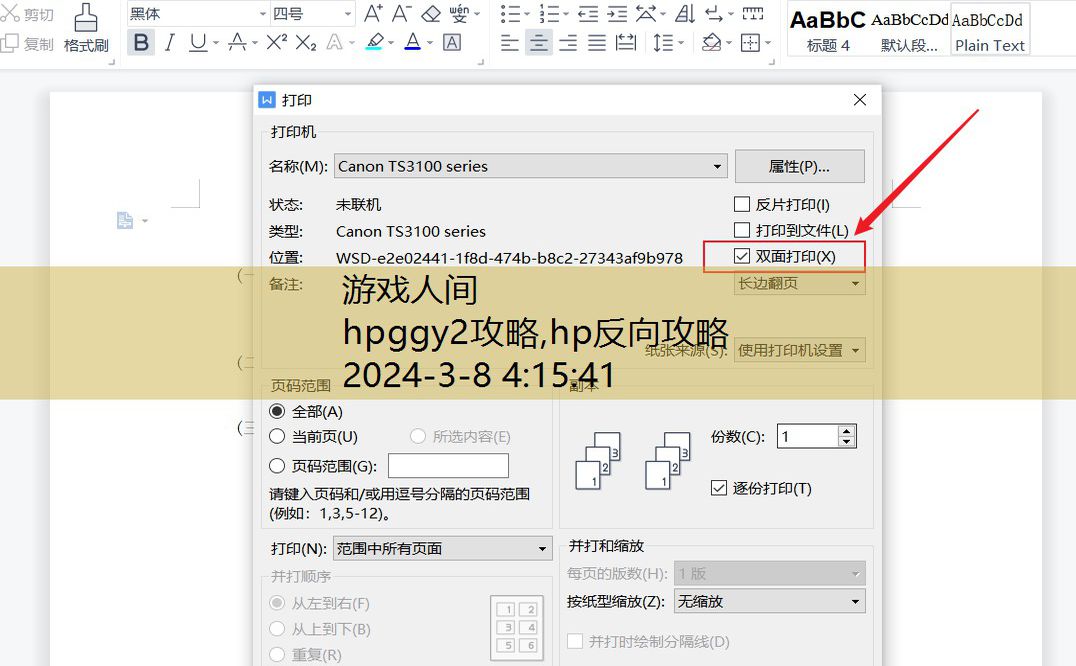Enable the 反片打印(I) checkbox
Viewport: 1076px width, 666px height.
(x=741, y=204)
